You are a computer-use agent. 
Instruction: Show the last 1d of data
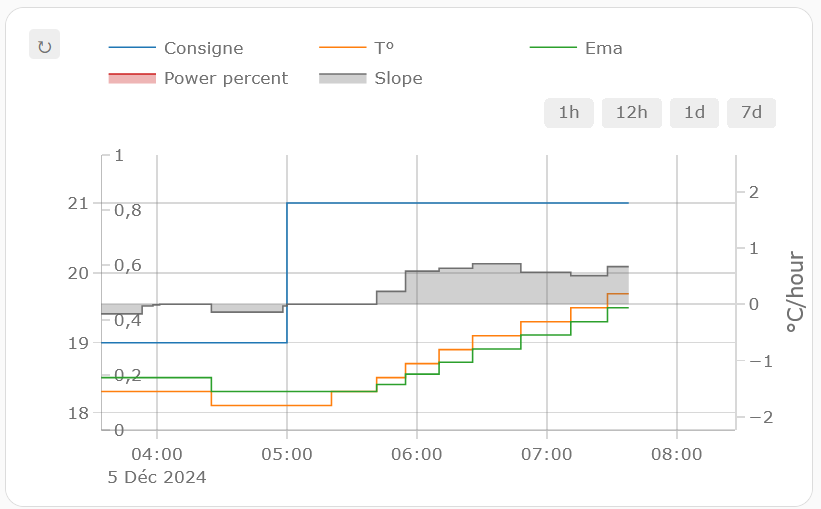[694, 113]
